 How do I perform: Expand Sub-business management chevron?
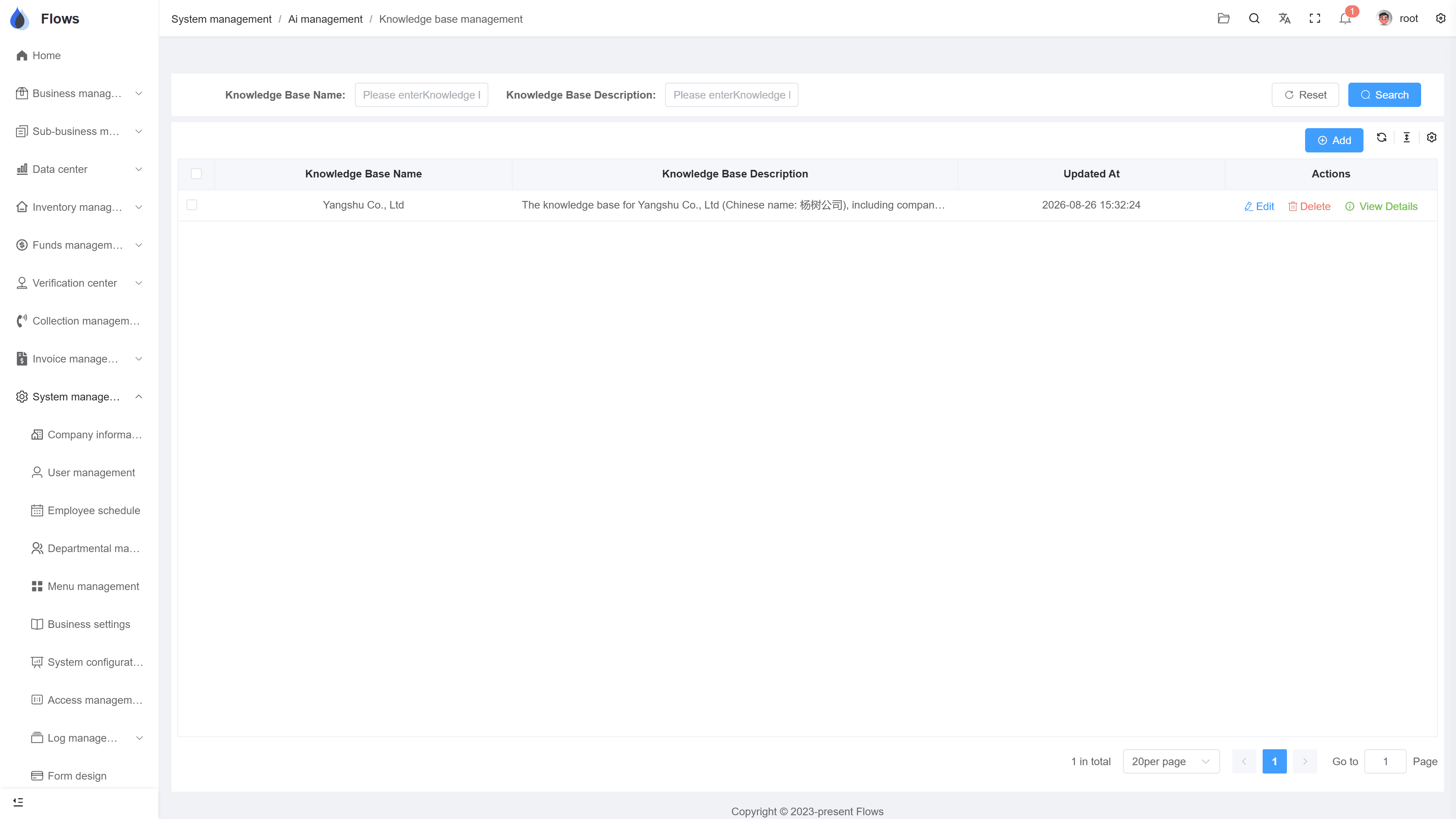pos(139,131)
